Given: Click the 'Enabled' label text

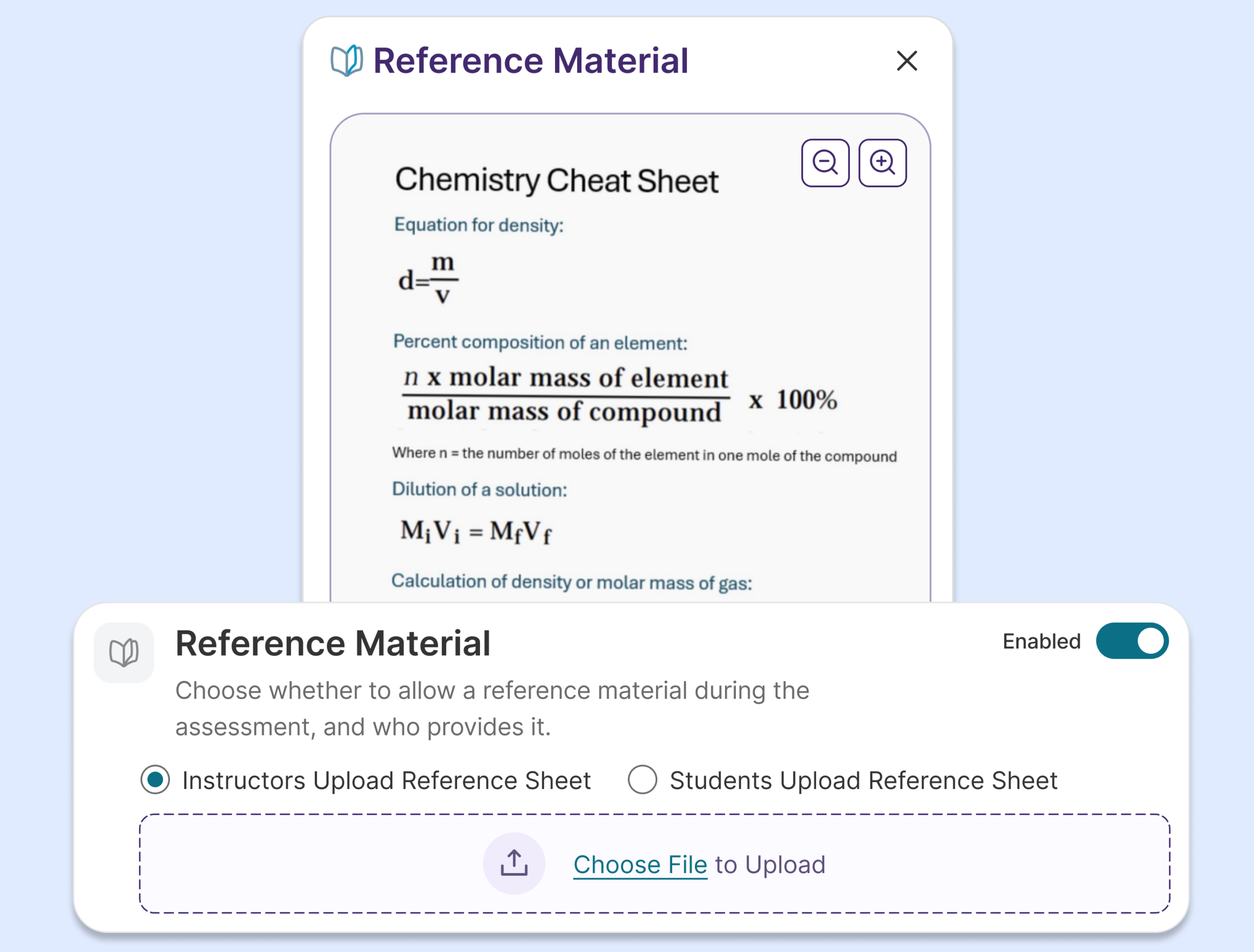Looking at the screenshot, I should pos(1041,641).
